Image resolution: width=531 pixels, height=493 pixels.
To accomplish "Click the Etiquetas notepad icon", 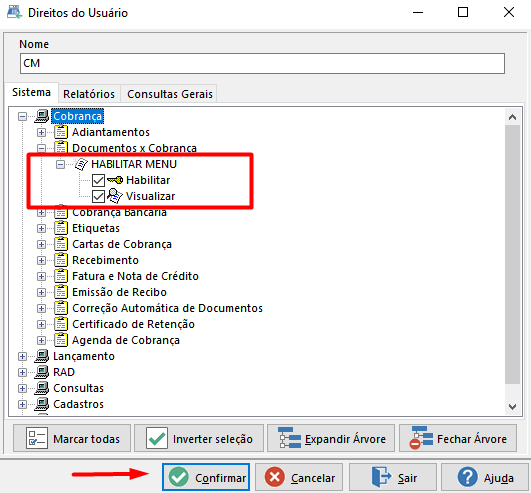I will point(61,228).
